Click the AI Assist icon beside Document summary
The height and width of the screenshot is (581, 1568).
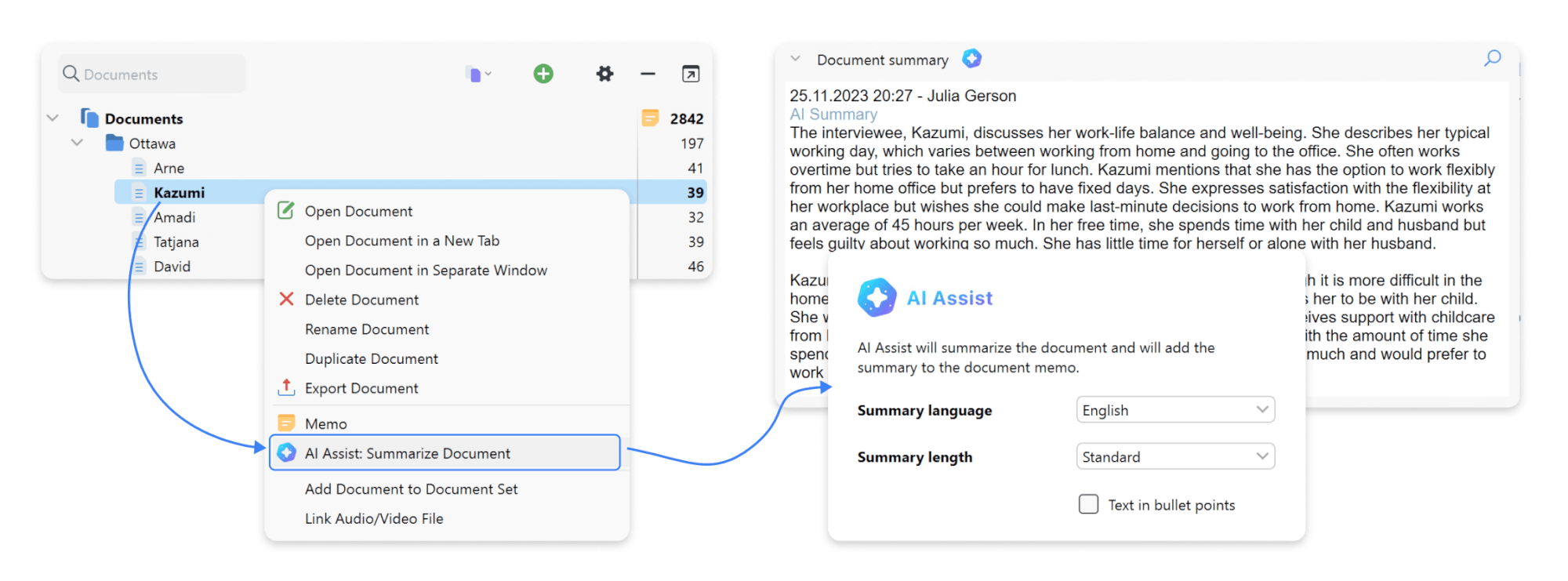pyautogui.click(x=971, y=59)
